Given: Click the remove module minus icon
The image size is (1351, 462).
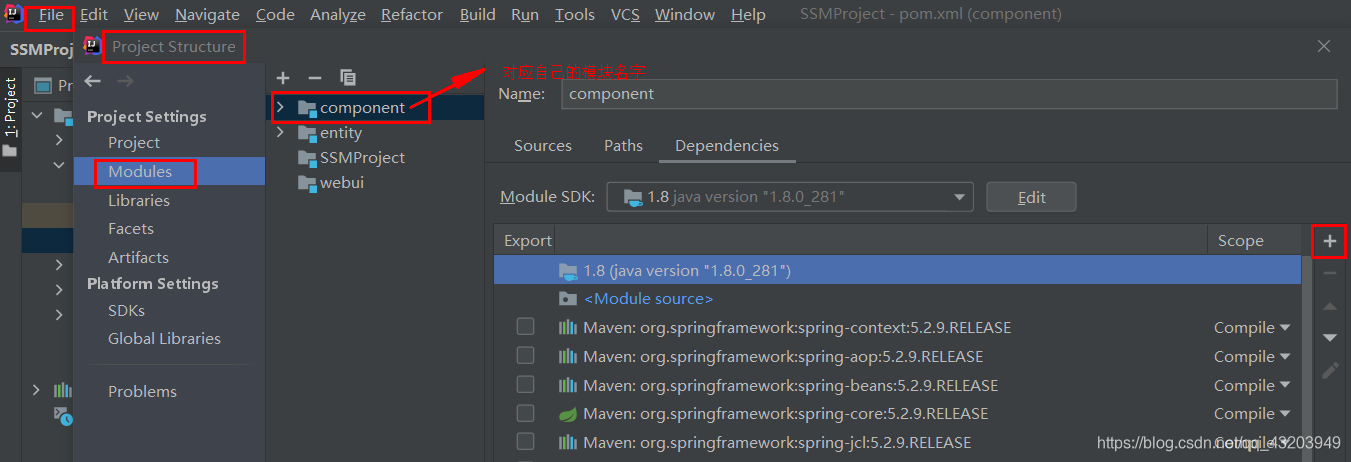Looking at the screenshot, I should (x=314, y=78).
